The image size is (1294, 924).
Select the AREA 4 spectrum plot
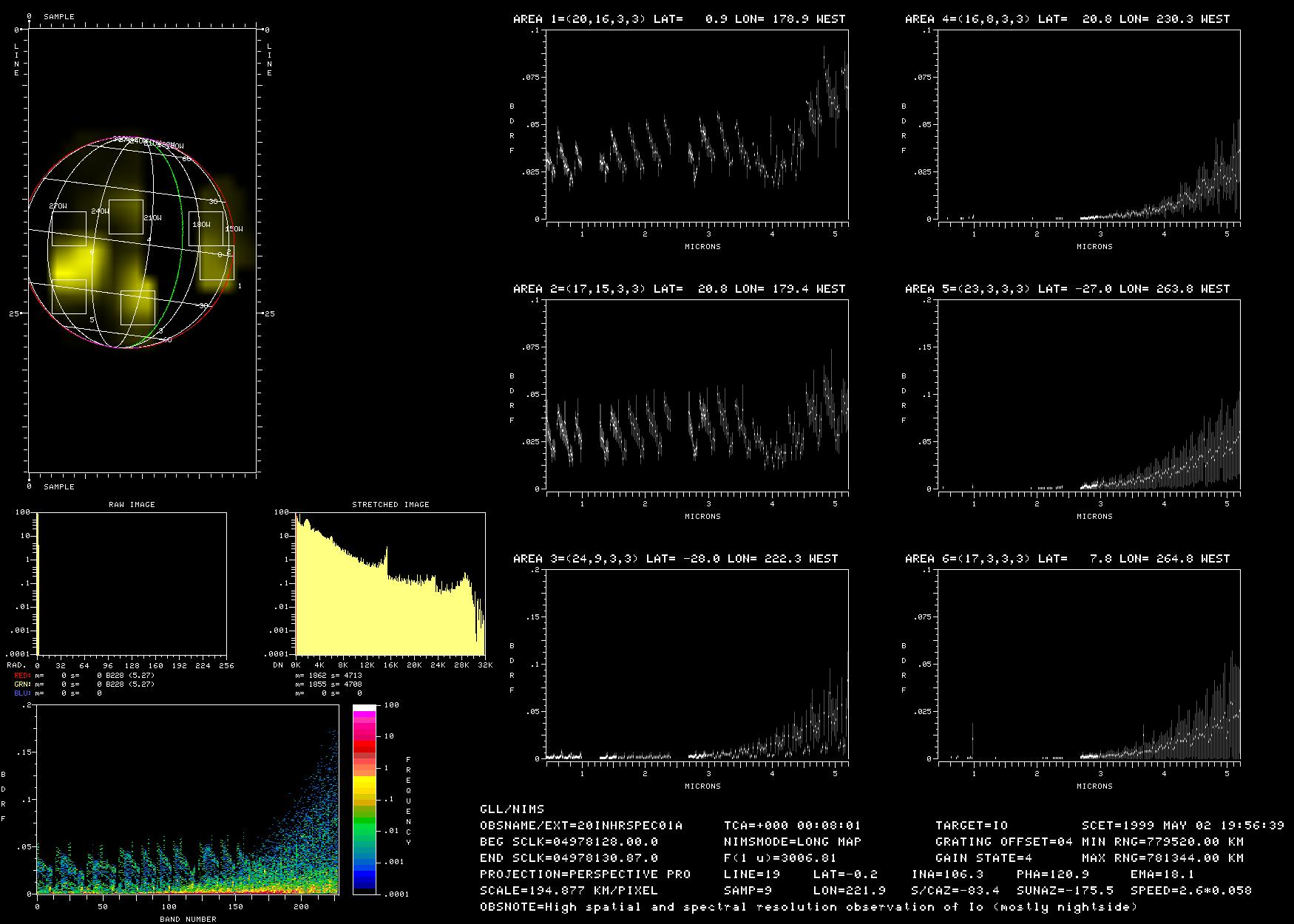[x=1088, y=126]
